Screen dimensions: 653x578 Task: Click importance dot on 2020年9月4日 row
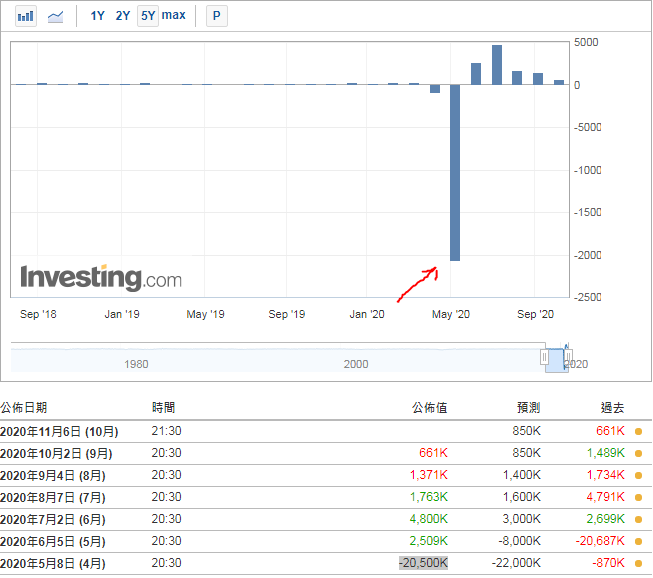(x=638, y=475)
